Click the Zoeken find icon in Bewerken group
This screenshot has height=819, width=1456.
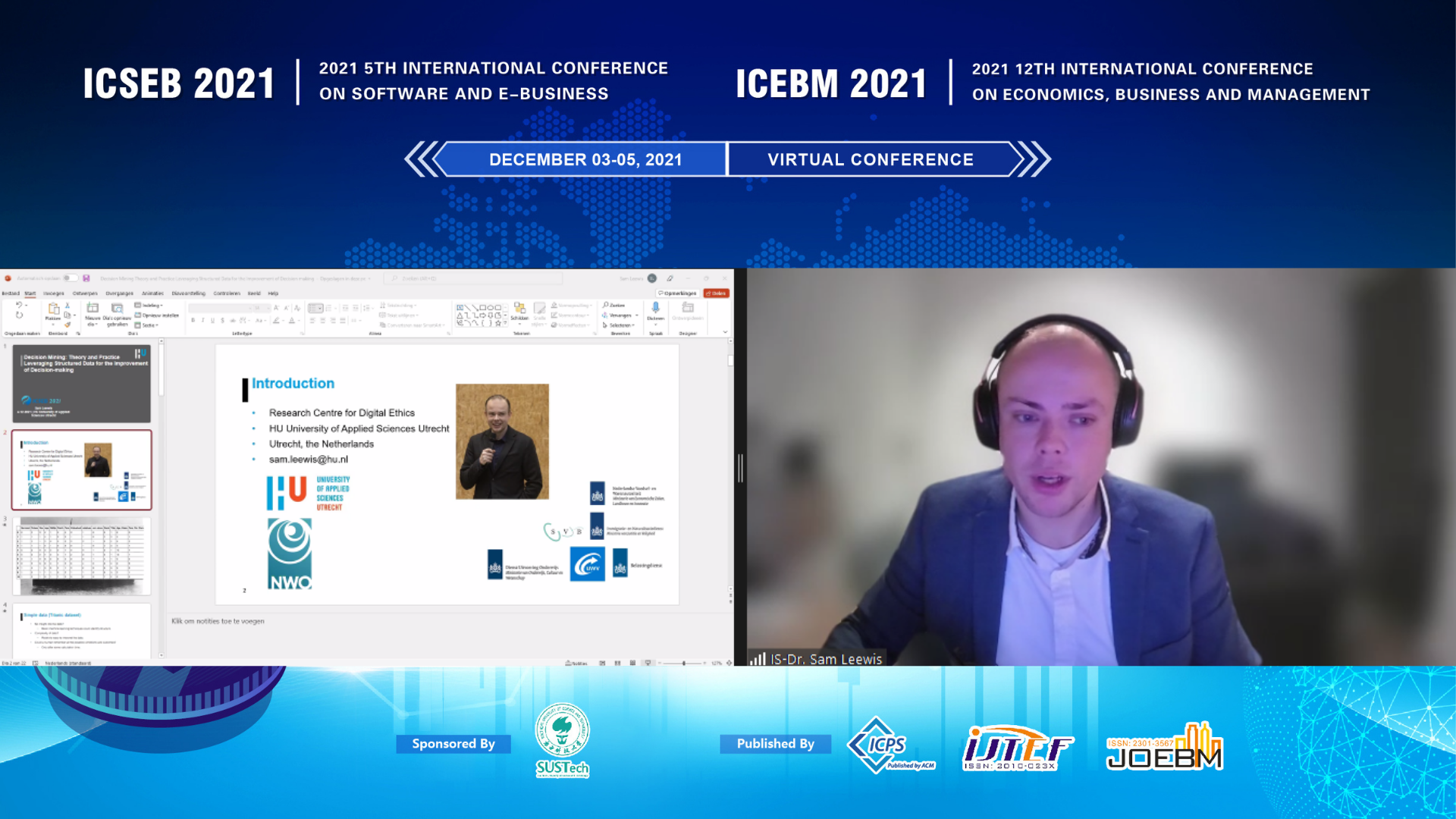click(614, 305)
